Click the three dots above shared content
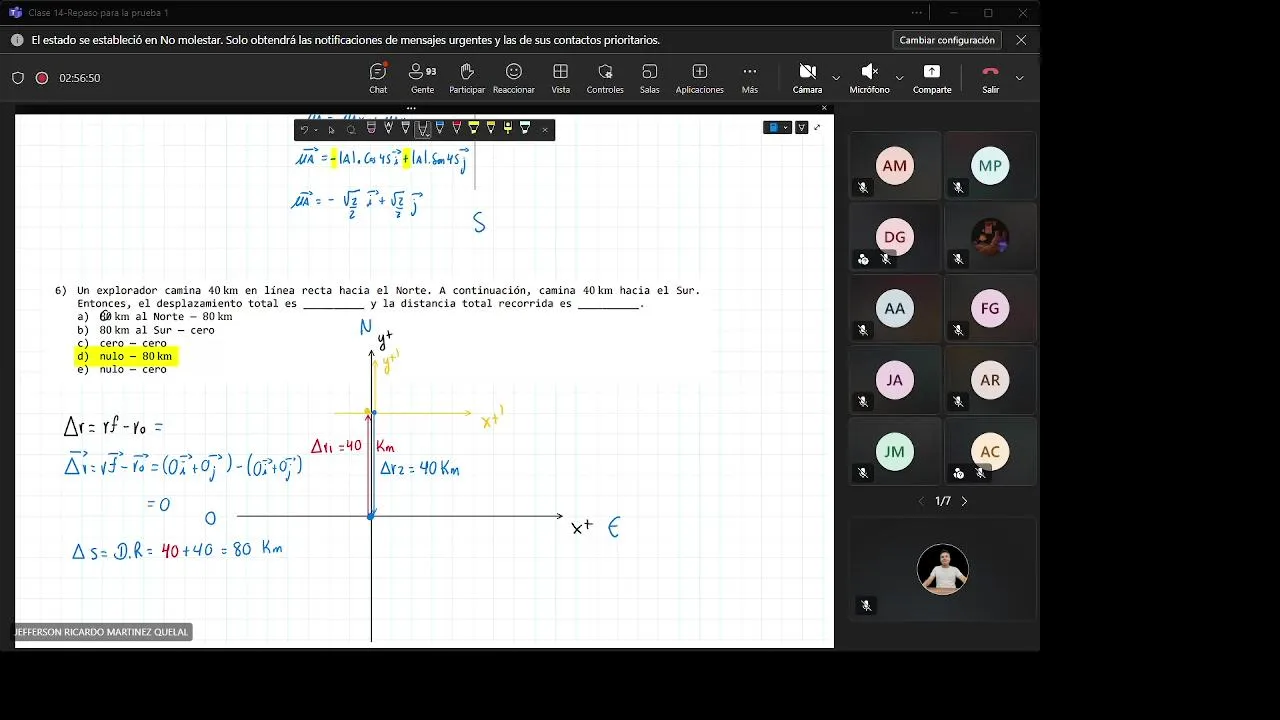Viewport: 1280px width, 720px height. [411, 108]
